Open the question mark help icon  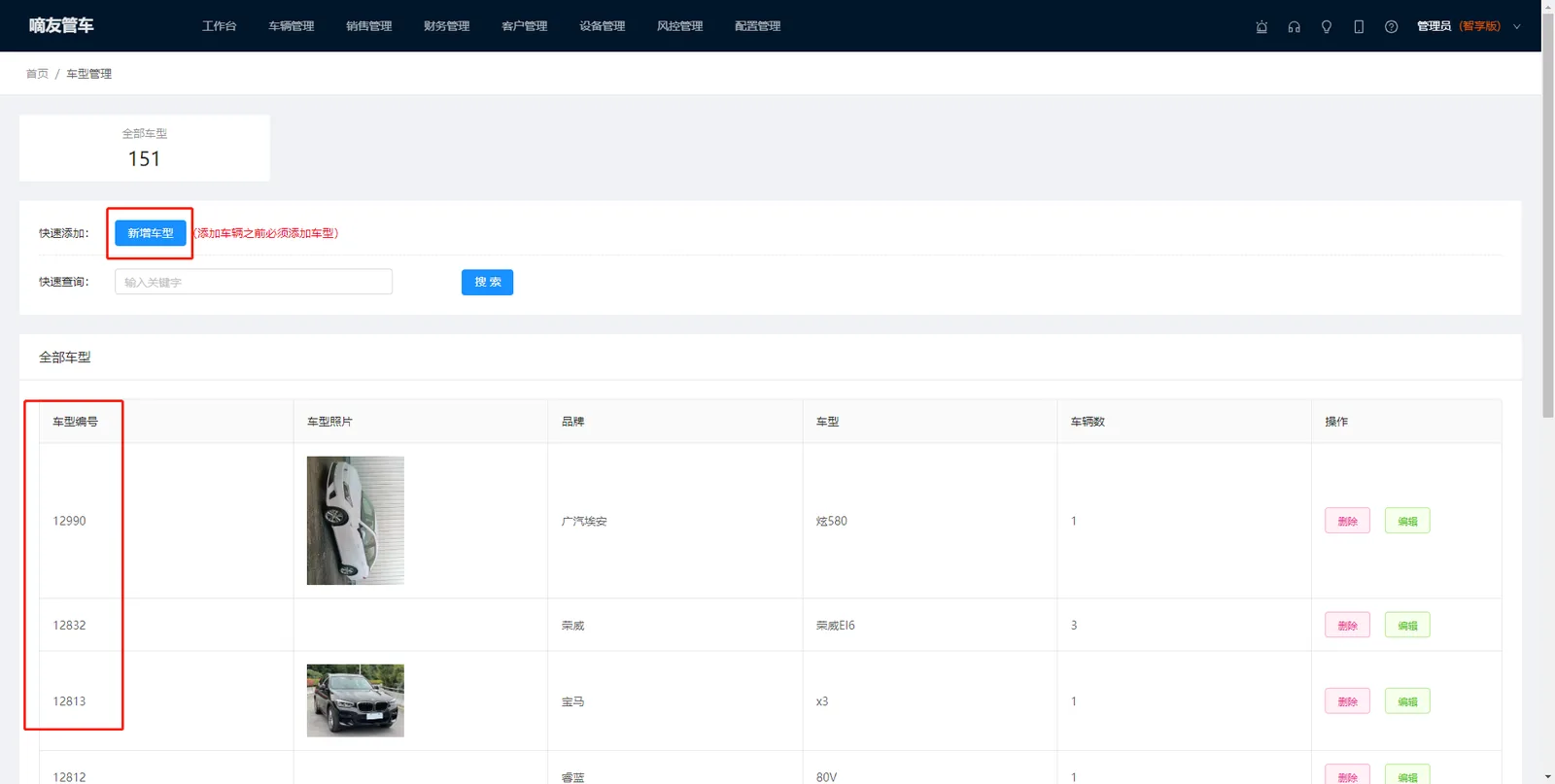[1392, 27]
